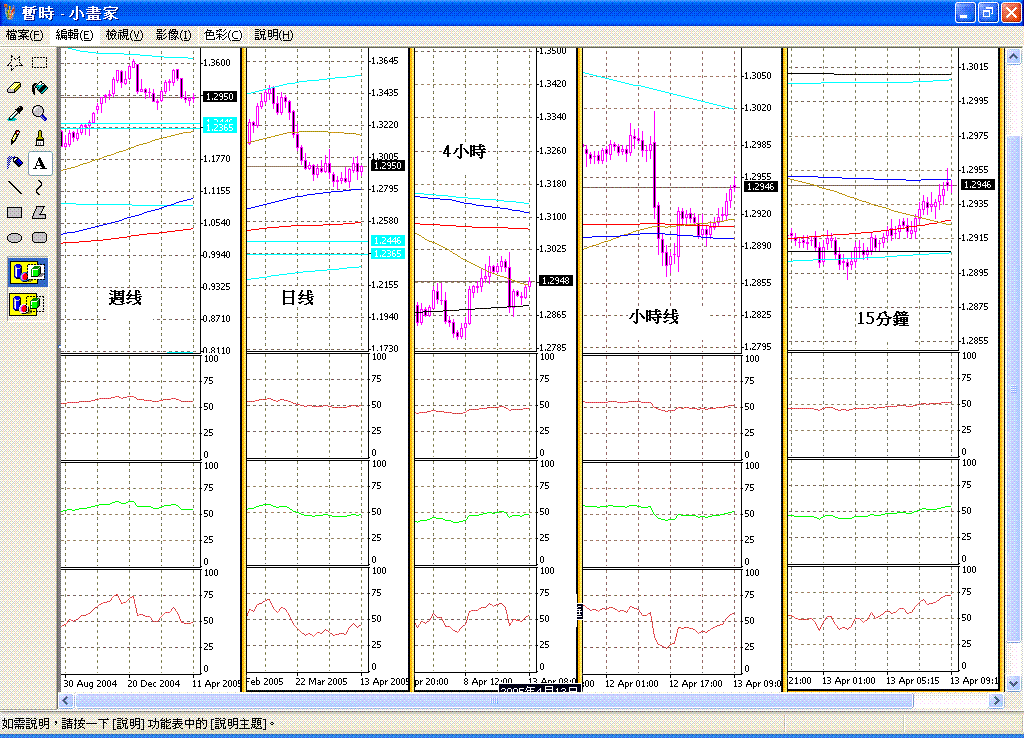Click the horizontal scrollbar left arrow
The width and height of the screenshot is (1024, 738).
click(65, 701)
